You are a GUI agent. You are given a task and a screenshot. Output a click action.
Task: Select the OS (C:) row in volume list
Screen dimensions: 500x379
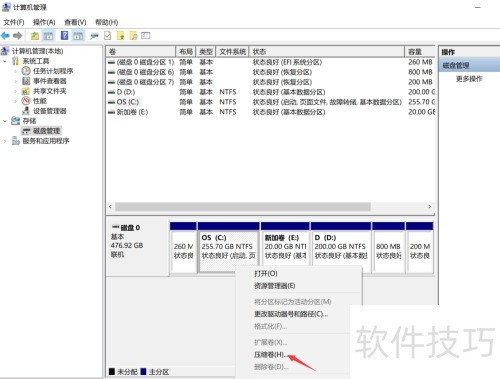click(271, 102)
